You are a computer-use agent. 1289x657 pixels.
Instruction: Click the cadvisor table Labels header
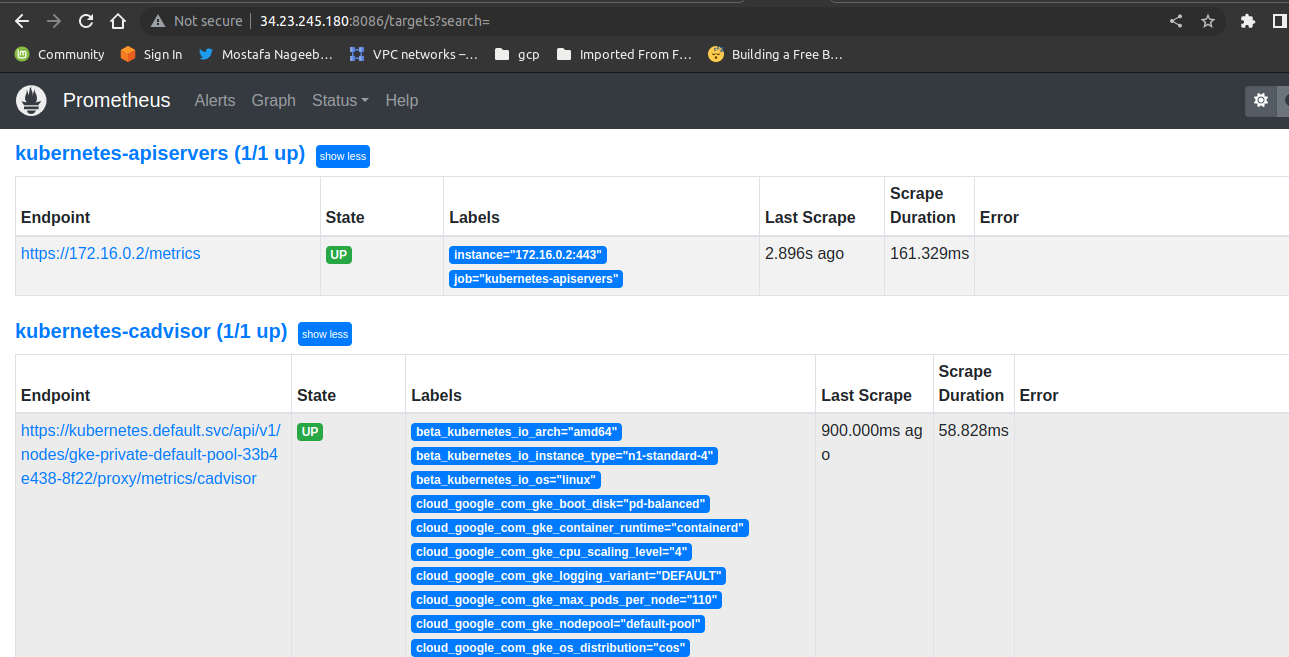tap(436, 396)
